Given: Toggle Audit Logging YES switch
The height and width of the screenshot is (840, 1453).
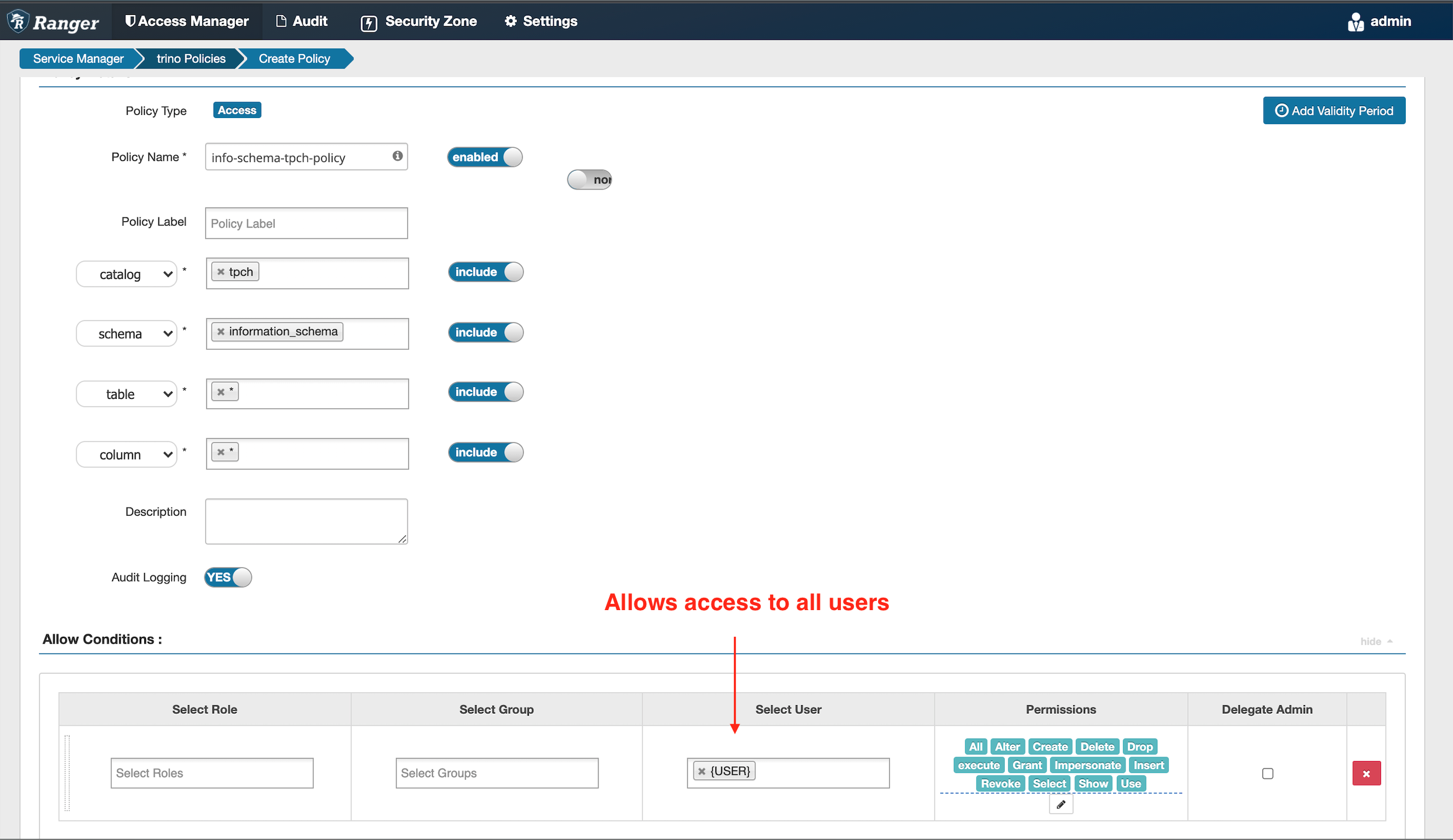Looking at the screenshot, I should click(x=228, y=577).
